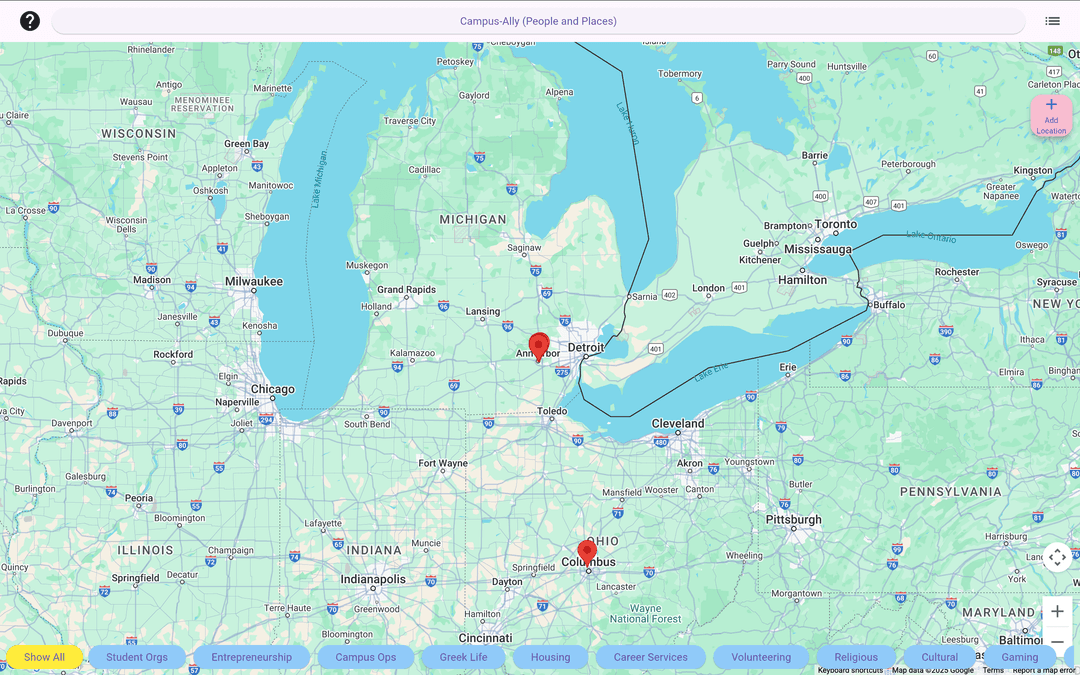Viewport: 1080px width, 675px height.
Task: Filter by Gaming category
Action: pyautogui.click(x=1020, y=657)
